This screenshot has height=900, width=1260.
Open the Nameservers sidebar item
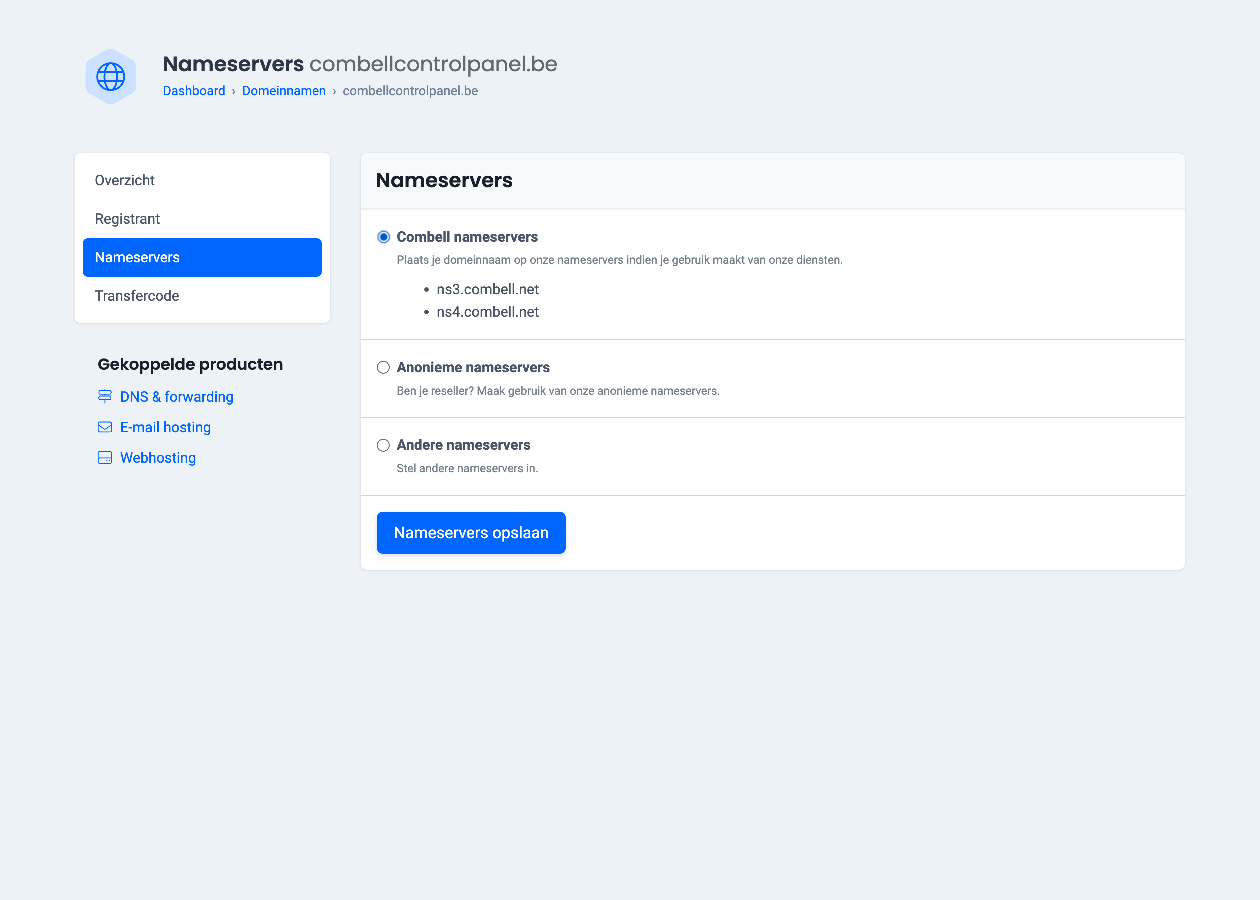[x=202, y=257]
